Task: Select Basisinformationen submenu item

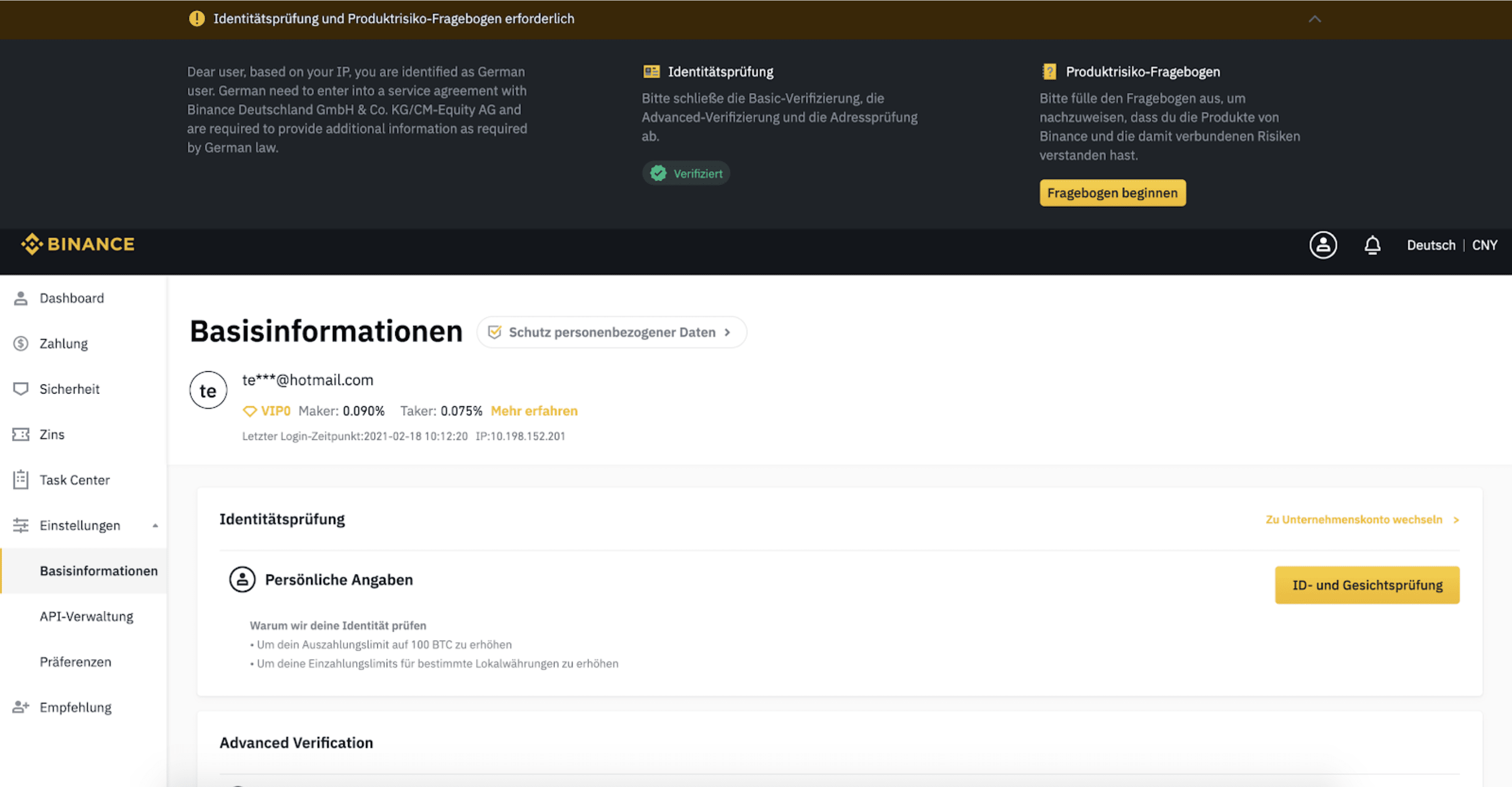Action: coord(84,571)
